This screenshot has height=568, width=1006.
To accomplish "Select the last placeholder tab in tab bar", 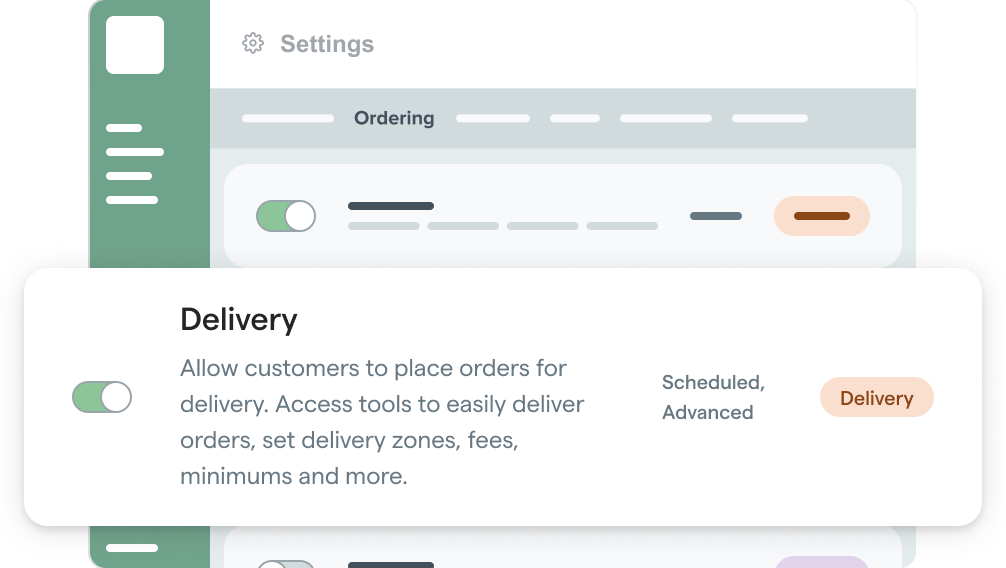I will click(x=770, y=118).
